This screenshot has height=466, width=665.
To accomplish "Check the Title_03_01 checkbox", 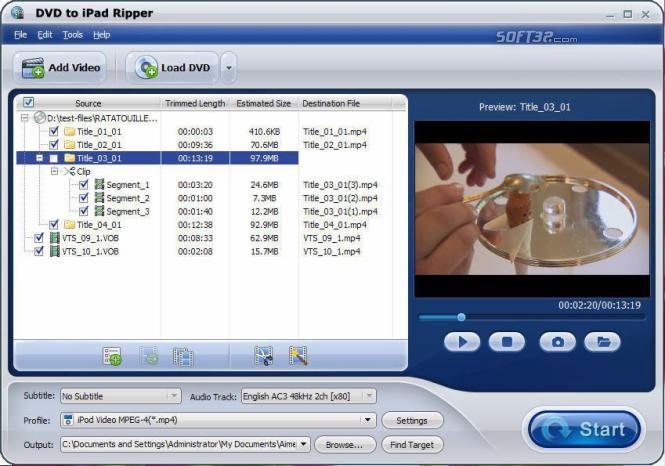I will click(54, 158).
